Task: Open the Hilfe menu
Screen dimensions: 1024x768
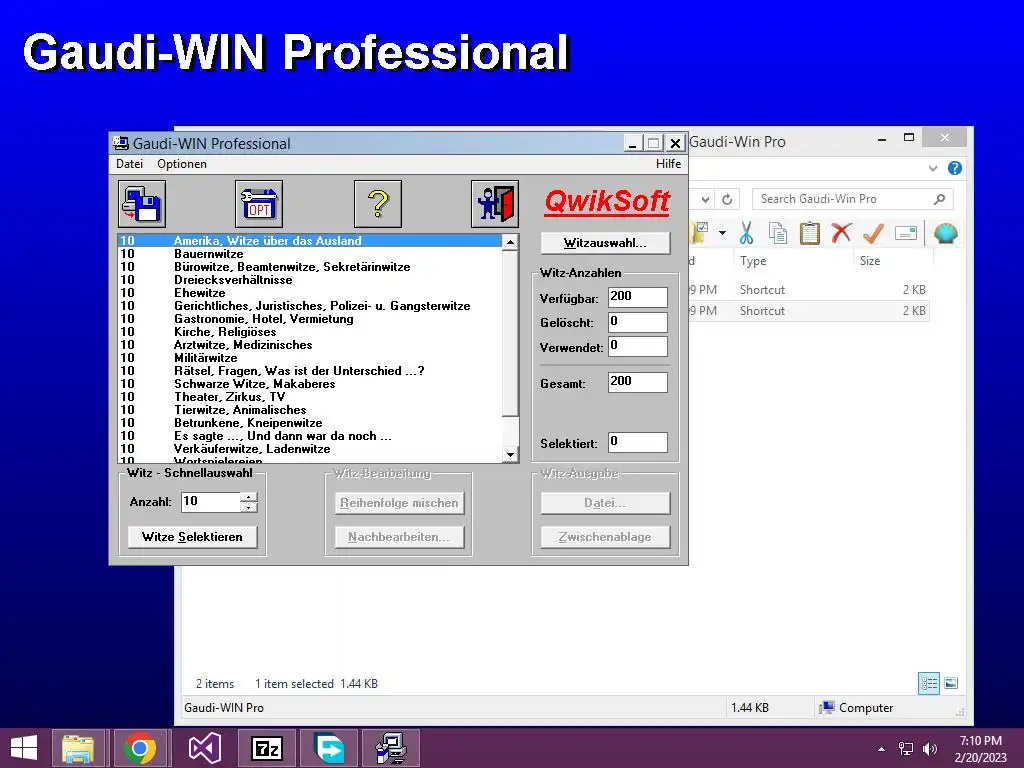Action: 668,164
